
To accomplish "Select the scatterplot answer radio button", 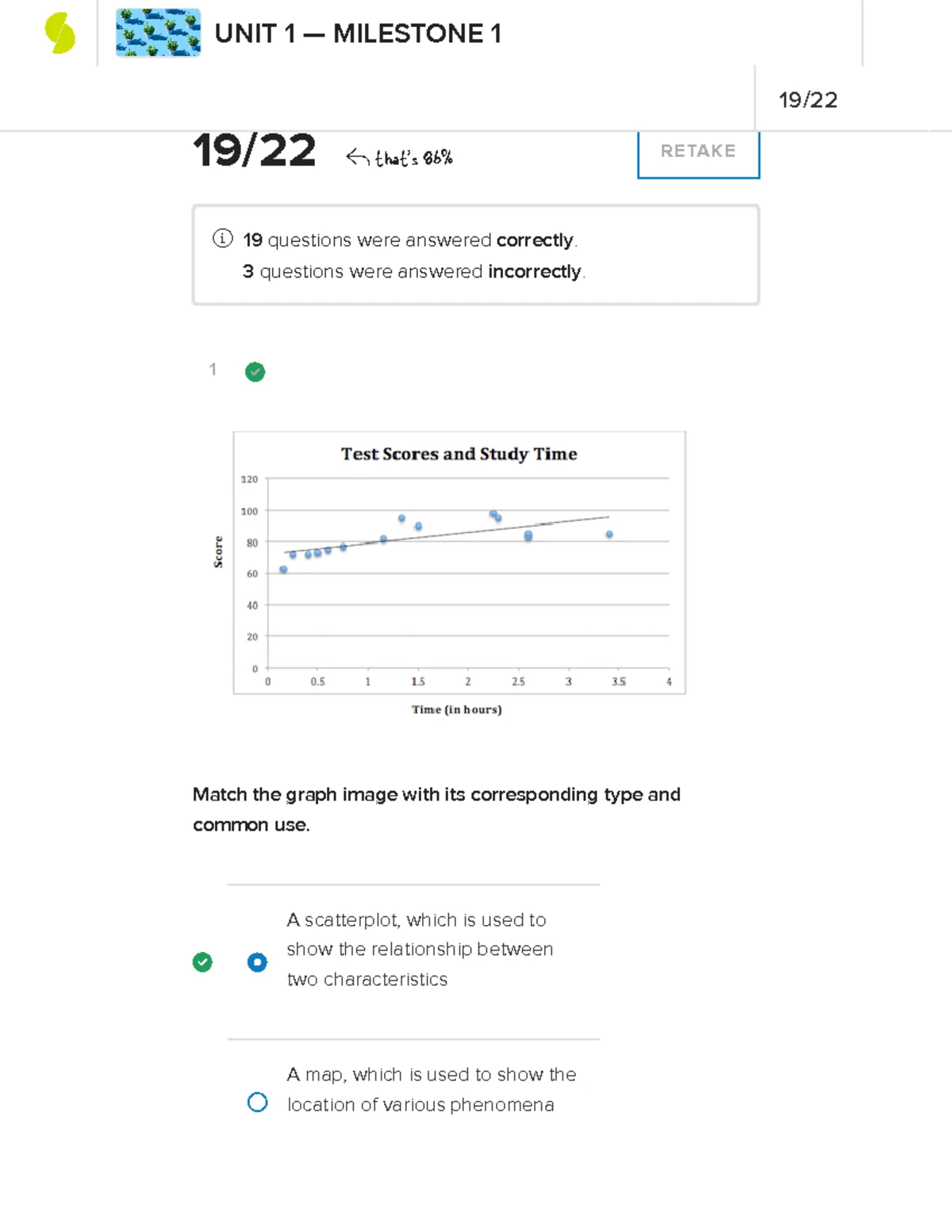I will coord(256,962).
